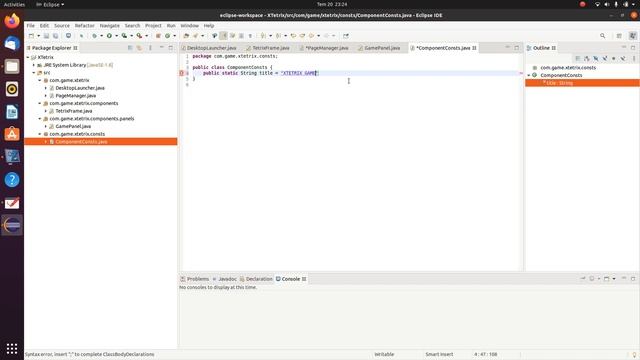This screenshot has width=640, height=360.
Task: Toggle Link with Editor in Package Explorer
Action: tap(139, 48)
